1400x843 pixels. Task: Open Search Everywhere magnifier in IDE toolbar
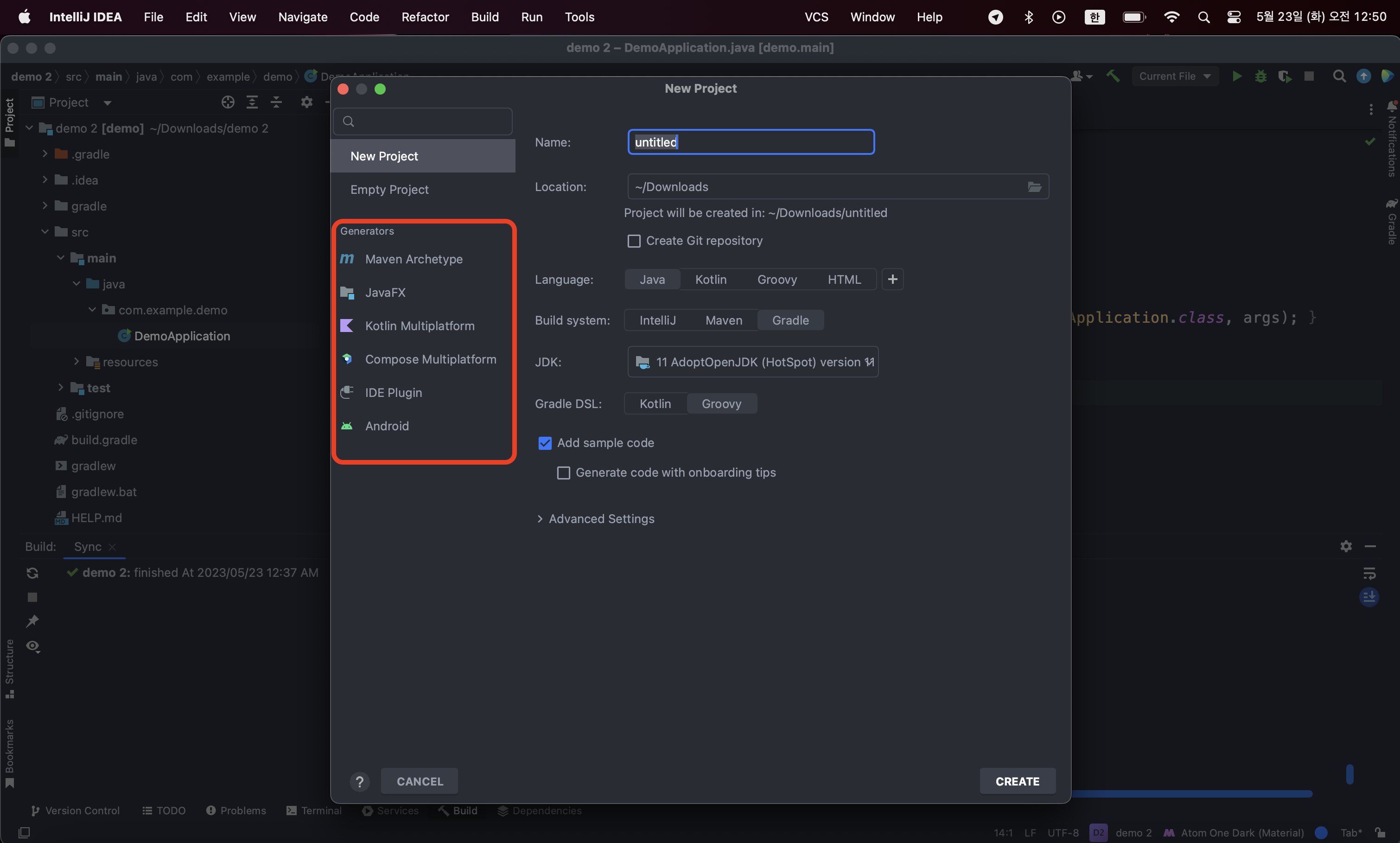click(1339, 76)
